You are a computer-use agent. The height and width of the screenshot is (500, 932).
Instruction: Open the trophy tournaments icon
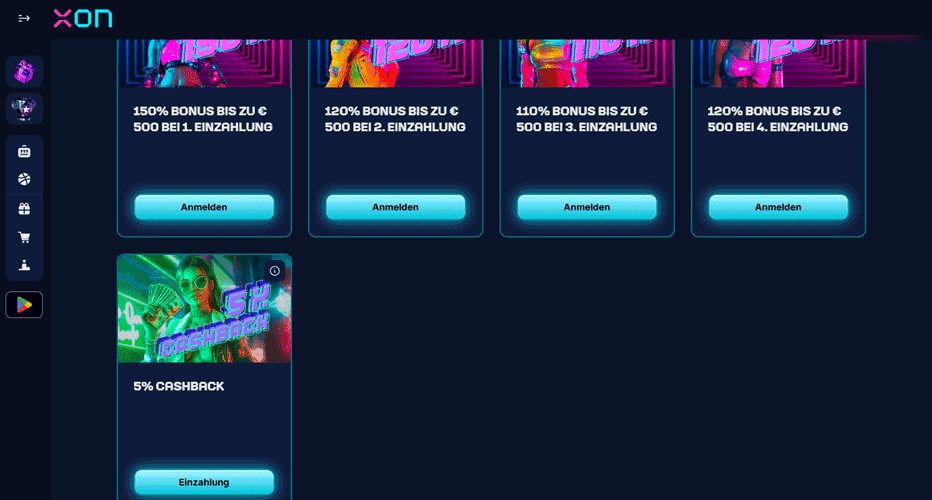24,109
